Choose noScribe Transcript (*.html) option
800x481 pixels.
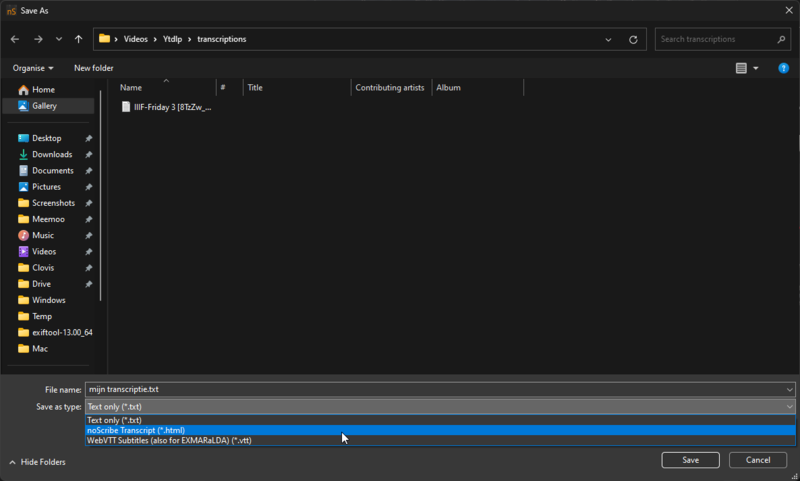click(x=136, y=430)
